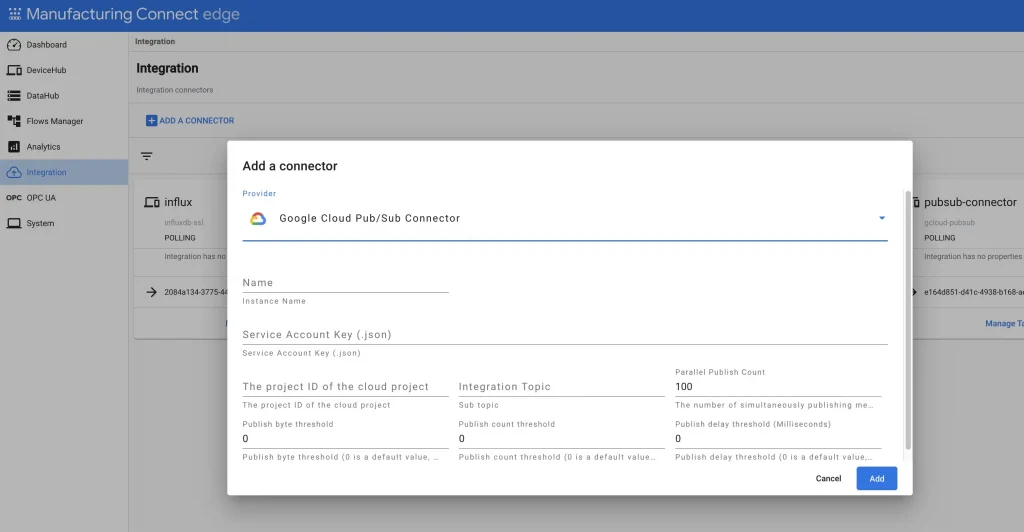Select Integration in sidebar
1024x532 pixels.
[64, 172]
